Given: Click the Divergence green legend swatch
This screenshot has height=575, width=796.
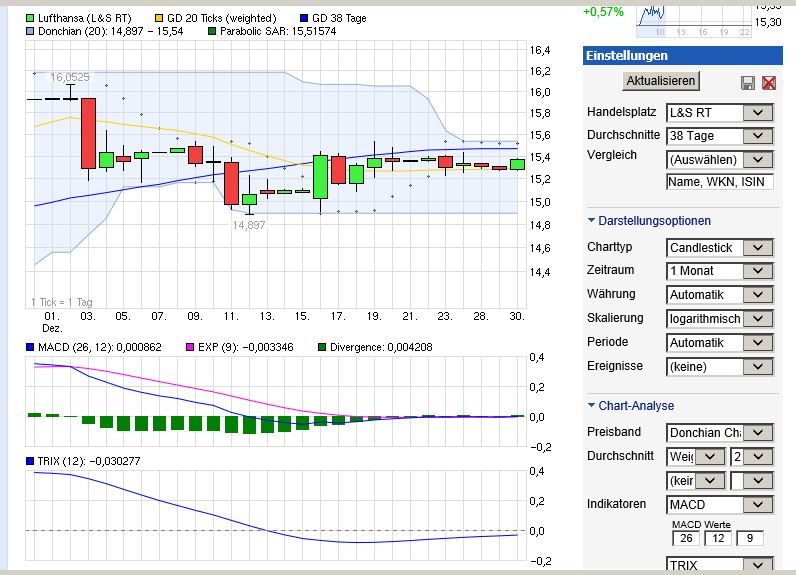Looking at the screenshot, I should (x=321, y=347).
